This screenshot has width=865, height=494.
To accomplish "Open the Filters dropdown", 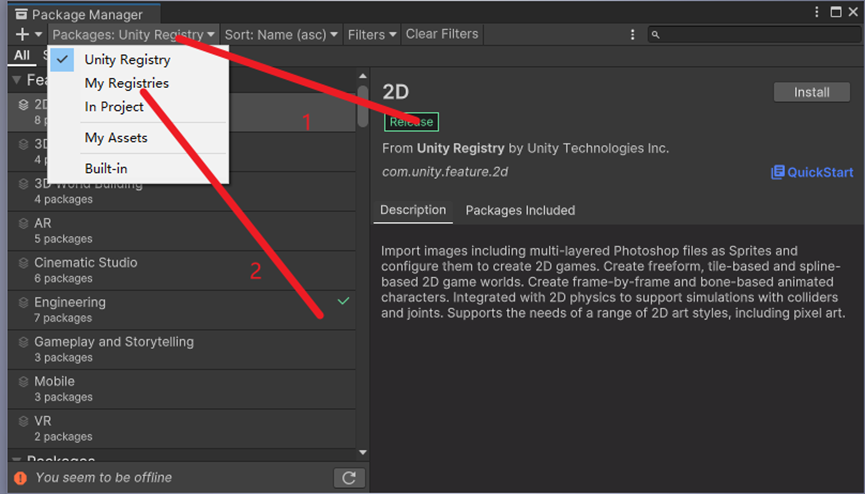I will (372, 34).
